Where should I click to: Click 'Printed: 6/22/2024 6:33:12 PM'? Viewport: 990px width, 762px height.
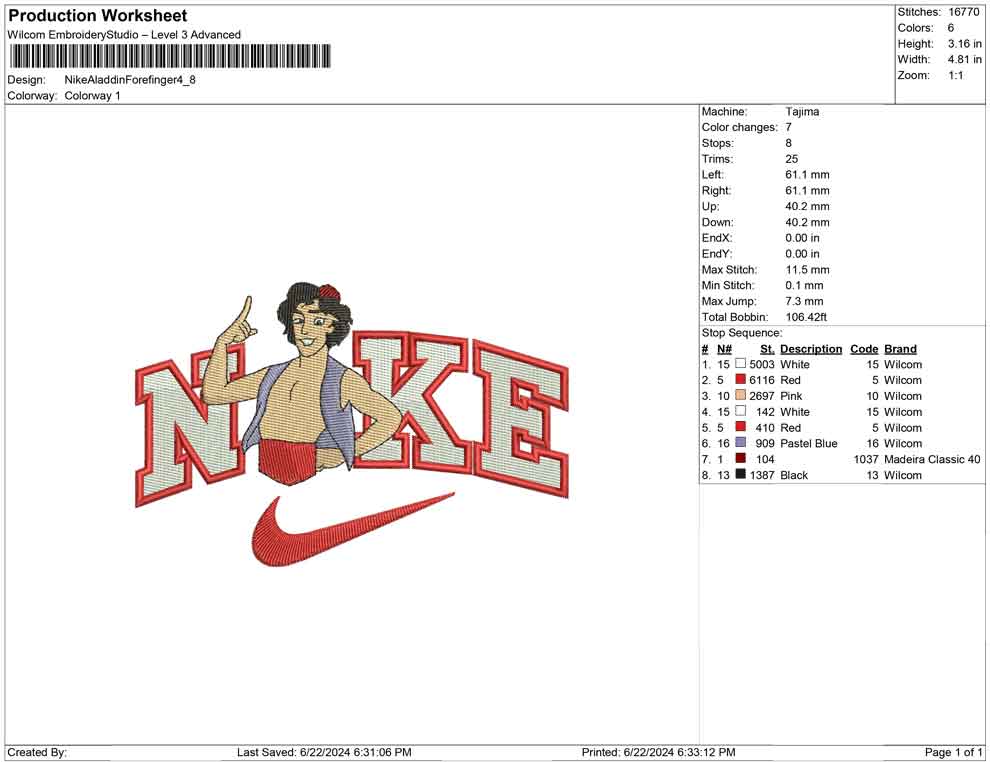point(659,752)
